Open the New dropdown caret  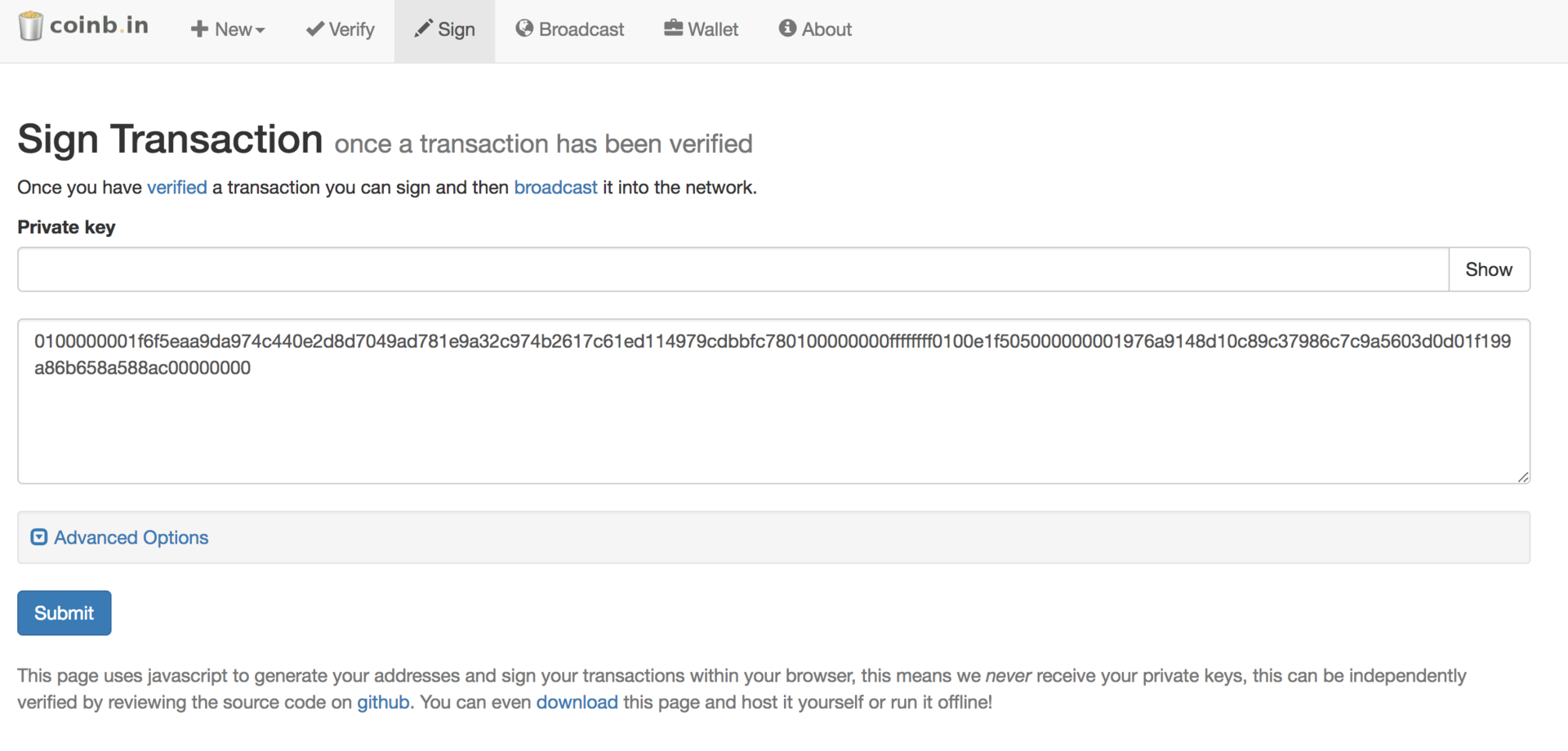[x=261, y=30]
